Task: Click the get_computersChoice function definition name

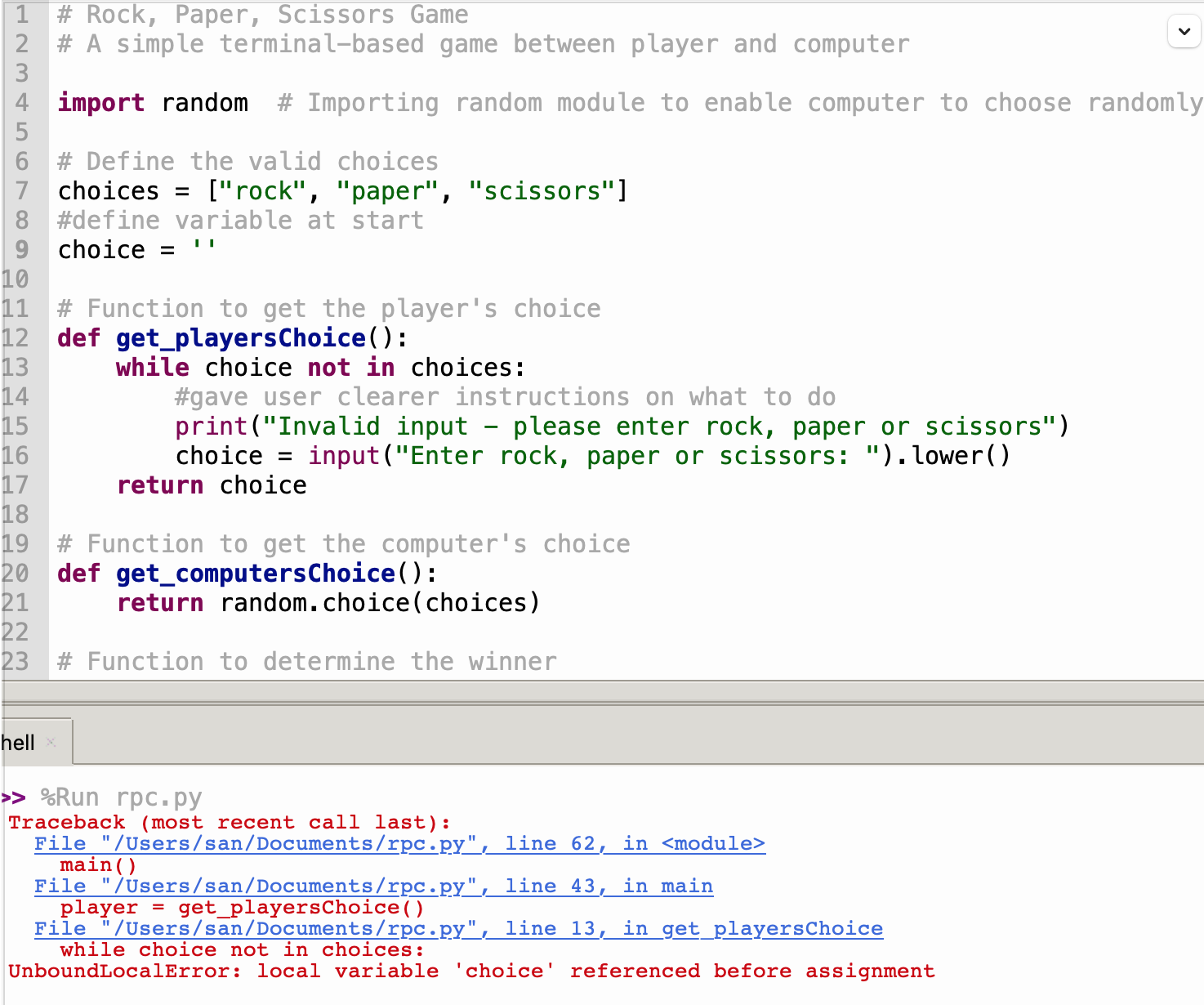Action: [256, 574]
